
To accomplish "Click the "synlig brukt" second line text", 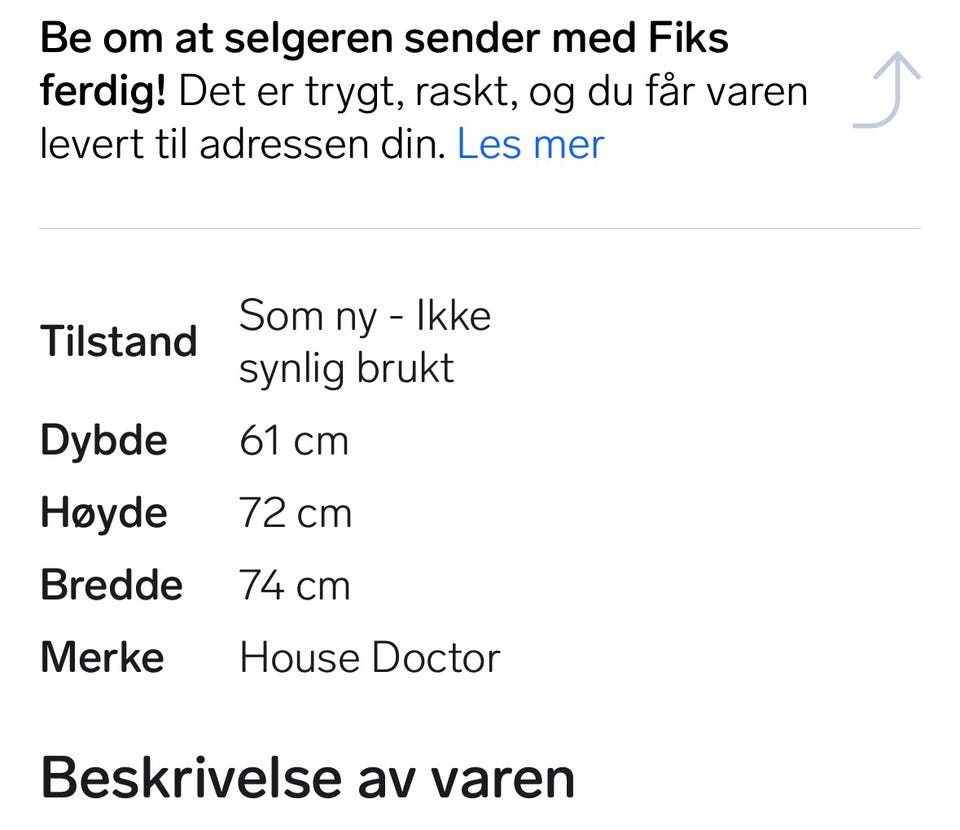I will pos(346,369).
